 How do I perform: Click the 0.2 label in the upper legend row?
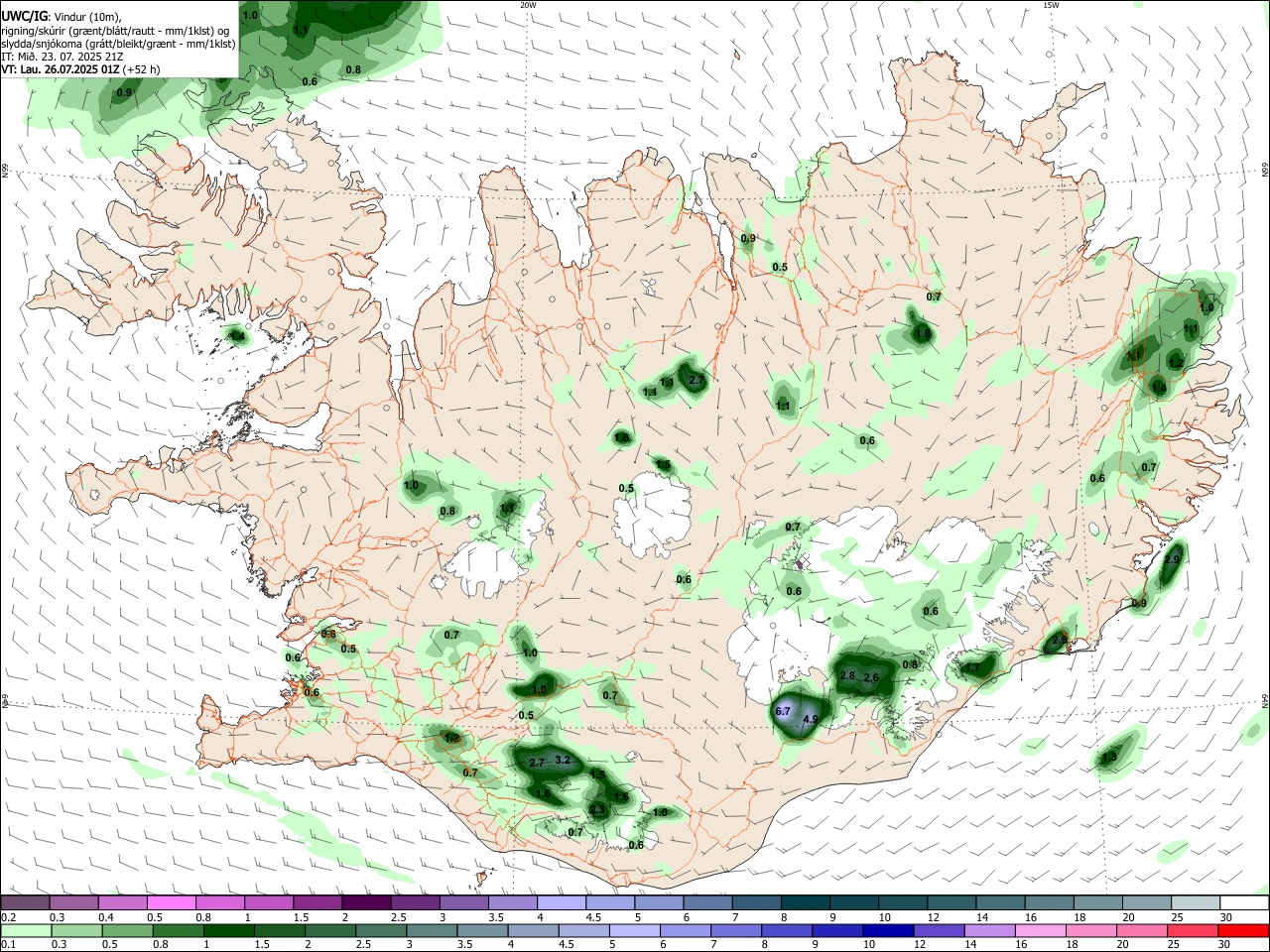pos(8,917)
